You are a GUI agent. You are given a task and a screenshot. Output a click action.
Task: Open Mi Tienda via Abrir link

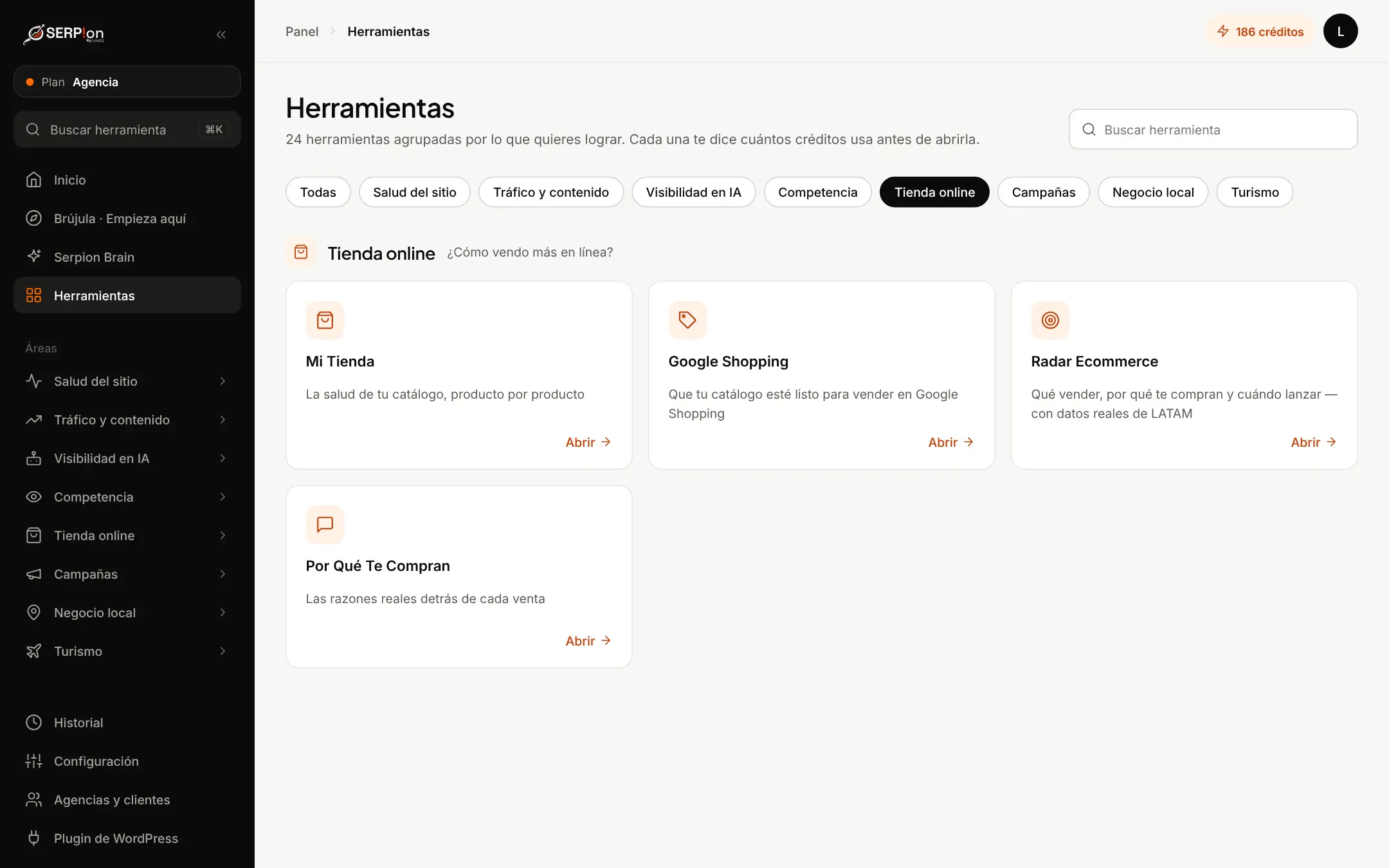(588, 442)
